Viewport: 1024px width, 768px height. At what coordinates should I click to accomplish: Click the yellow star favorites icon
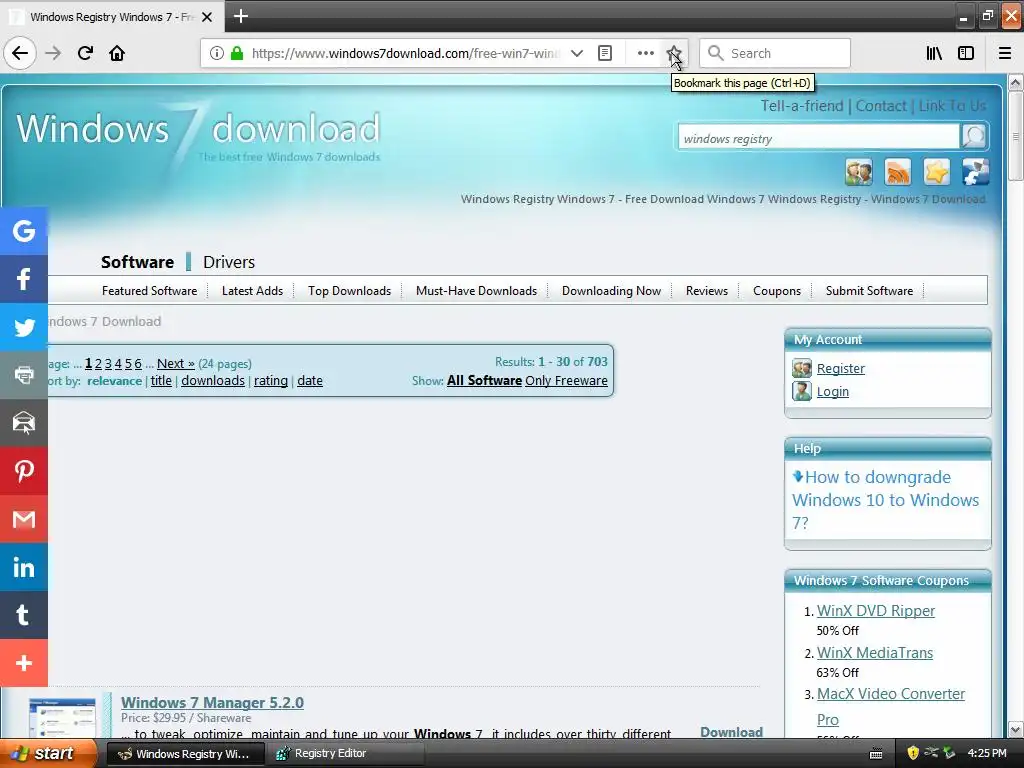click(x=936, y=172)
